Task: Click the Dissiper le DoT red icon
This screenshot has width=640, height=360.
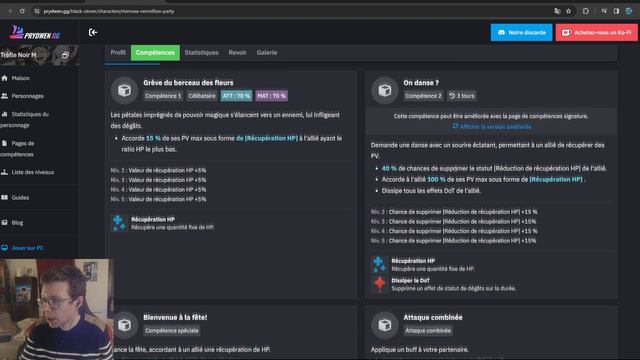Action: tap(379, 284)
